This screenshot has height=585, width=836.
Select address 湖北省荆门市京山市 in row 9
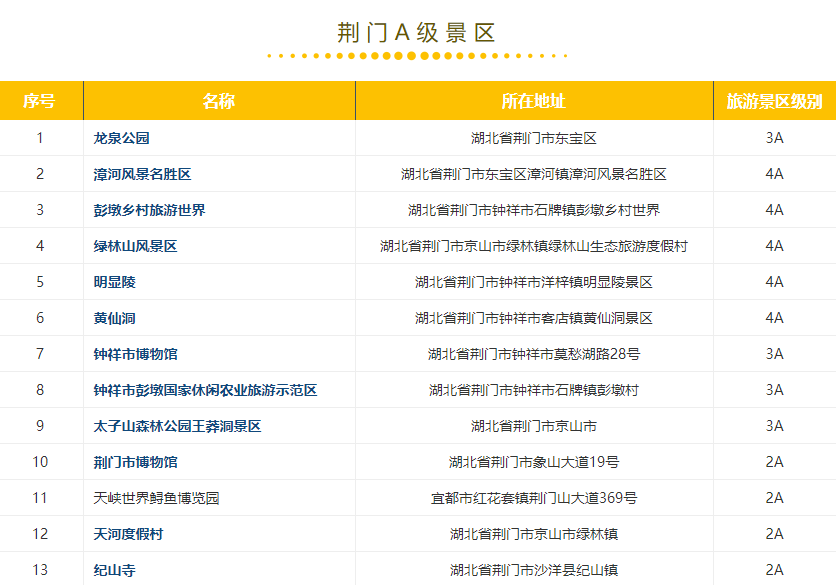coord(534,426)
